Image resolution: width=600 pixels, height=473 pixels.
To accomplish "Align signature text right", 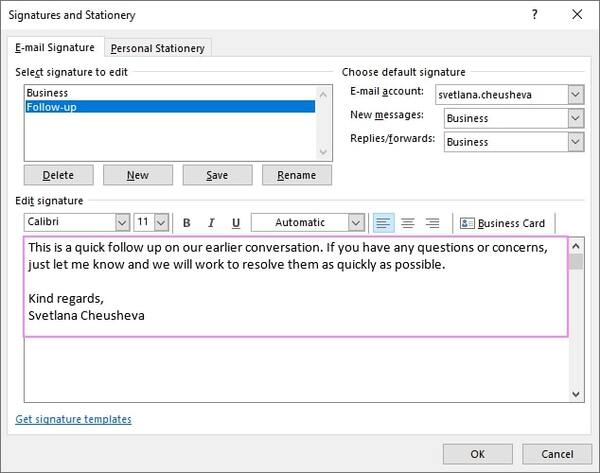I will [432, 223].
